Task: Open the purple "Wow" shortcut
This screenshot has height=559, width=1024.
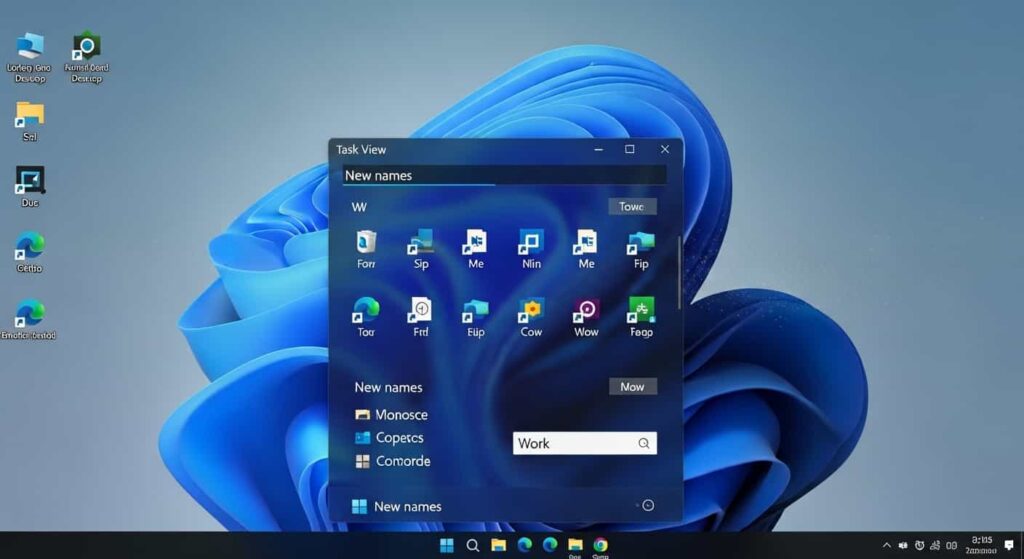Action: click(x=586, y=312)
